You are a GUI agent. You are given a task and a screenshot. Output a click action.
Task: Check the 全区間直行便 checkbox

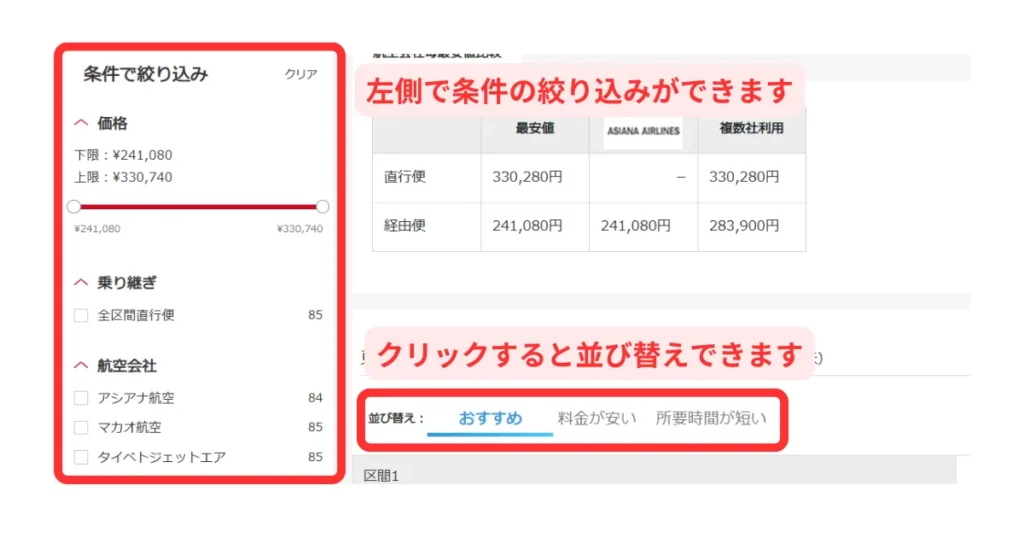pyautogui.click(x=81, y=316)
